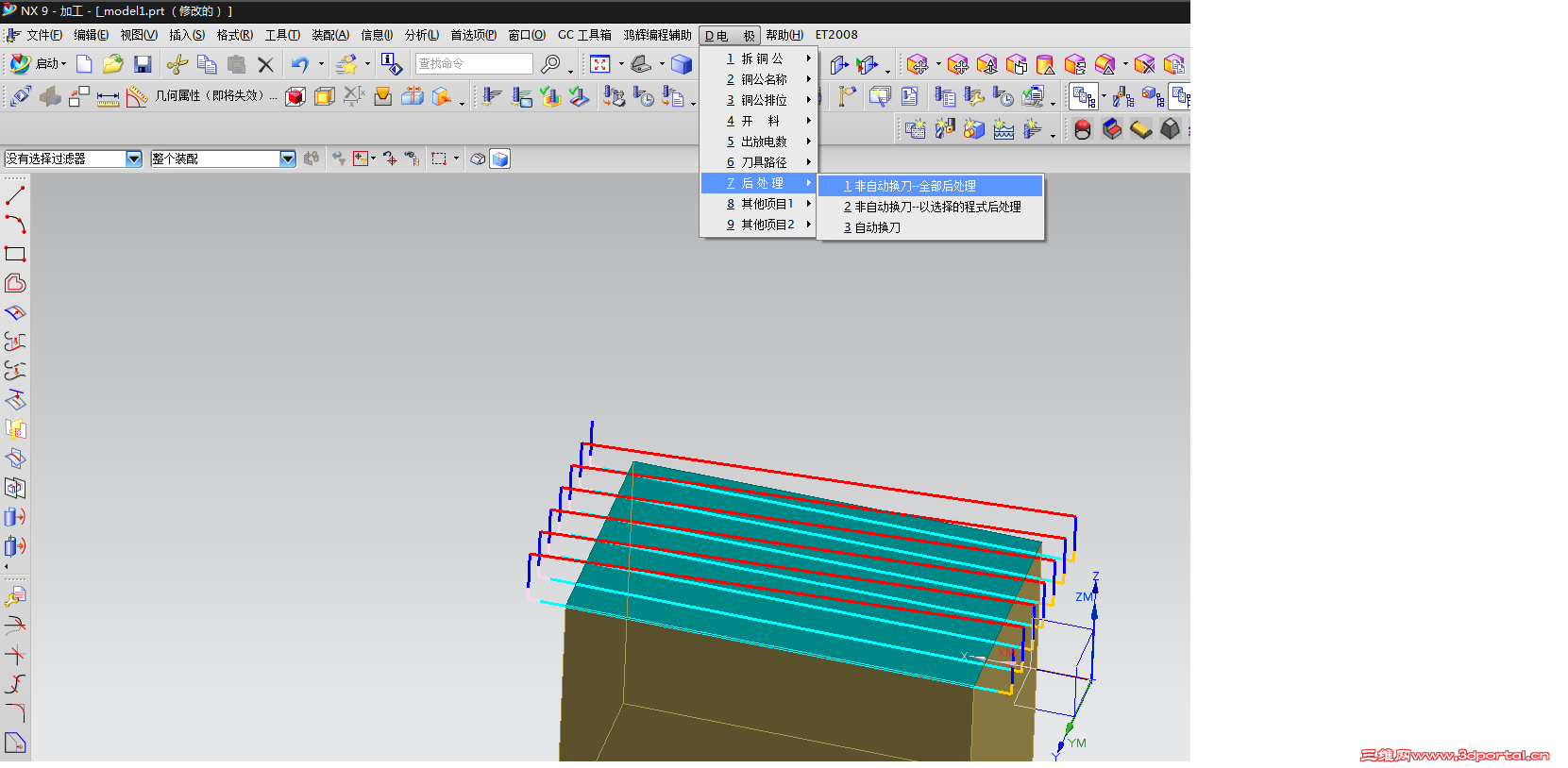This screenshot has height=768, width=1568.
Task: Choose 非自动换刀--全部后处理
Action: [x=931, y=186]
